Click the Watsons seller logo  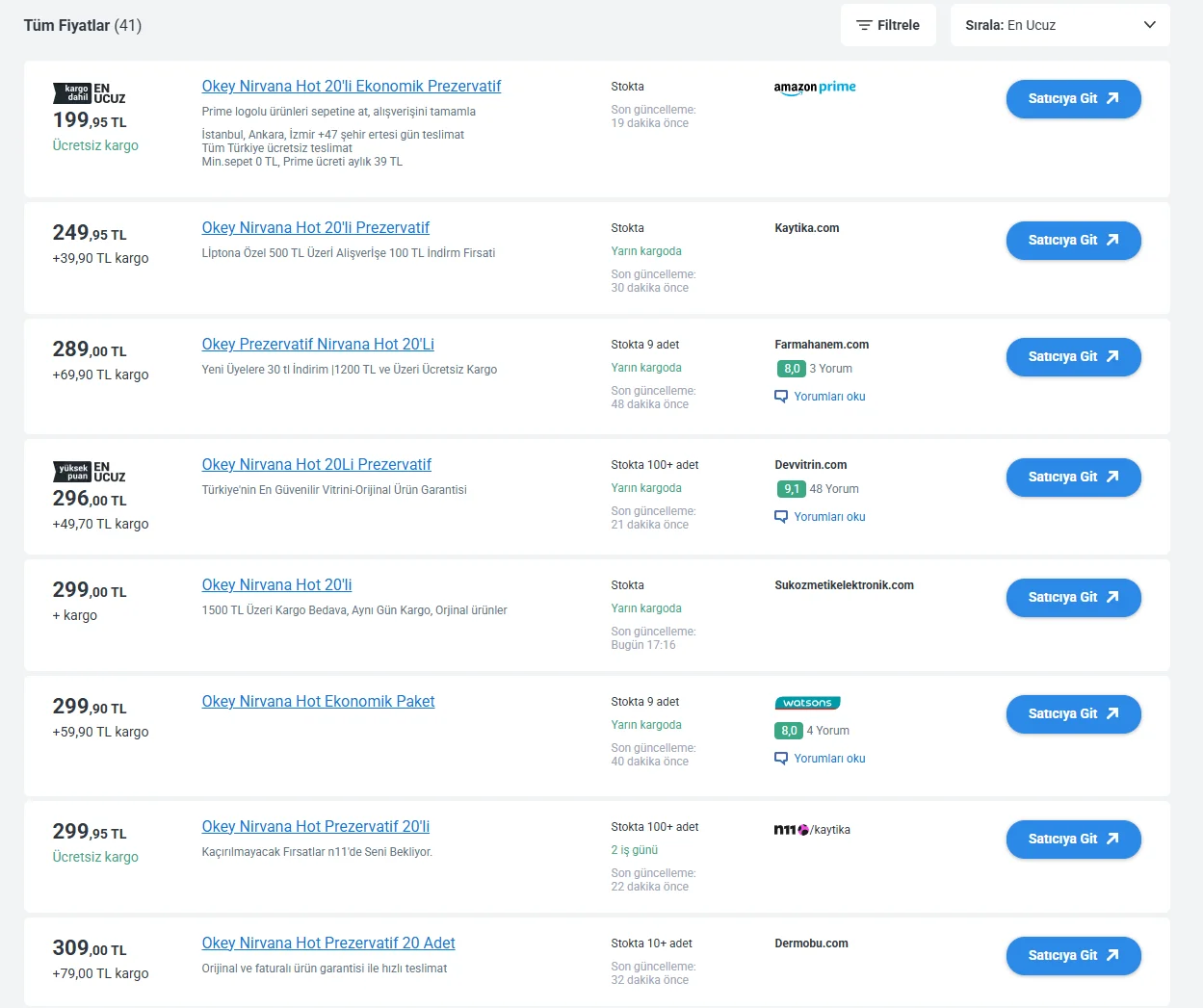tap(807, 703)
